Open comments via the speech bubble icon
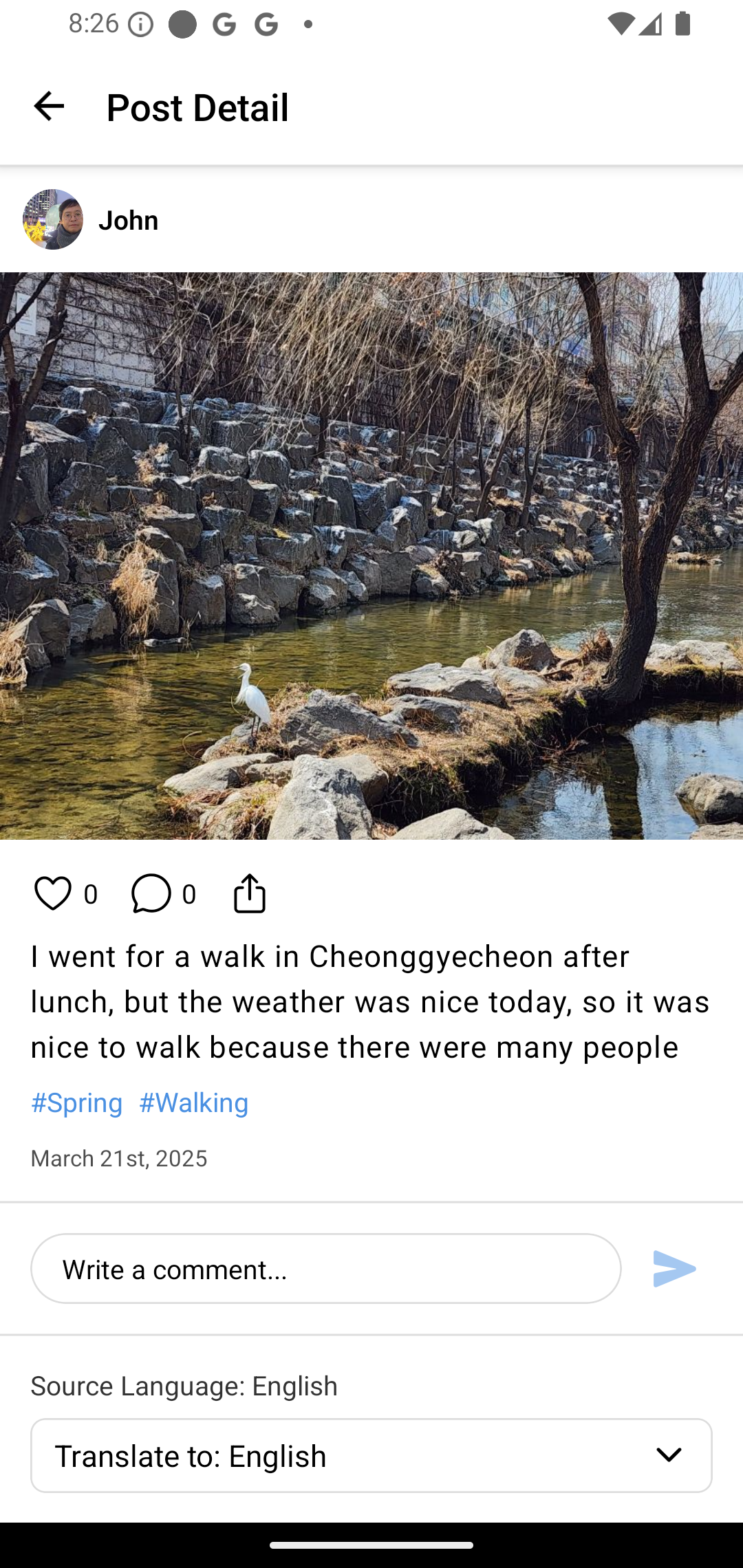Image resolution: width=743 pixels, height=1568 pixels. (151, 893)
